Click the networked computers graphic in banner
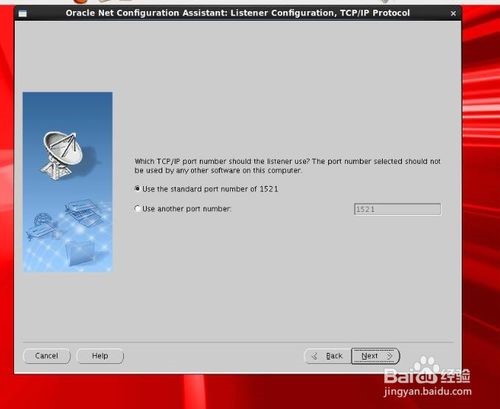Screen dimensions: 500x409 point(83,212)
